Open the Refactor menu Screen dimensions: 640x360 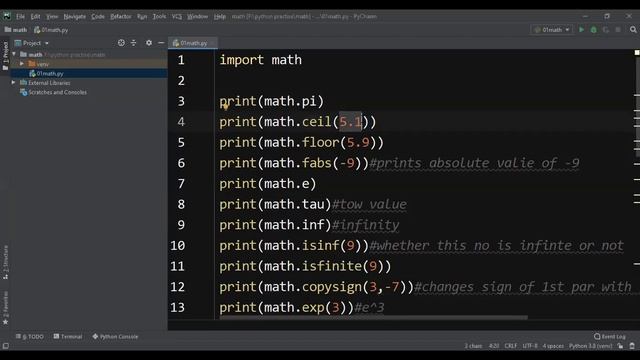click(x=121, y=16)
